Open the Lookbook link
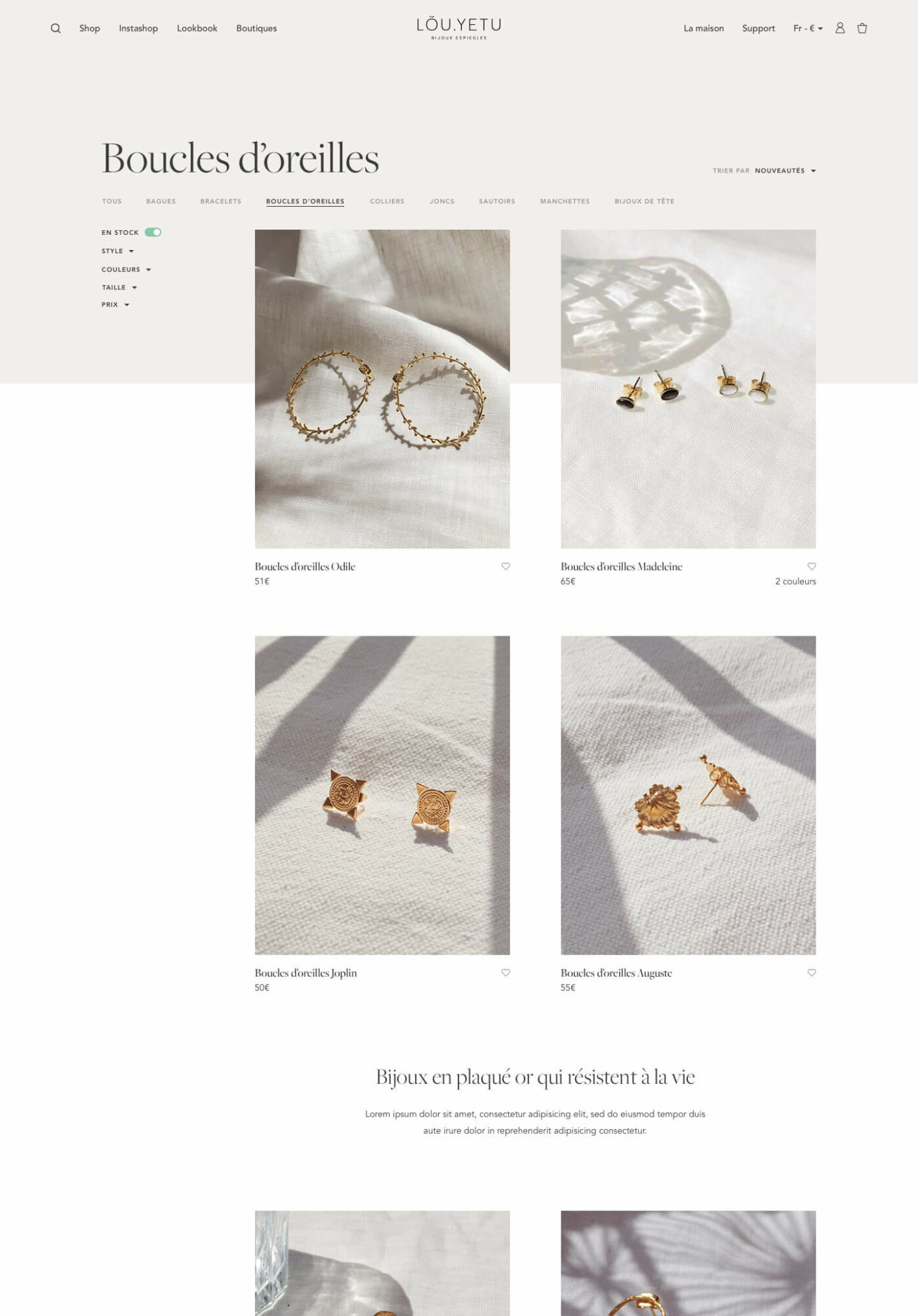918x1316 pixels. coord(197,28)
